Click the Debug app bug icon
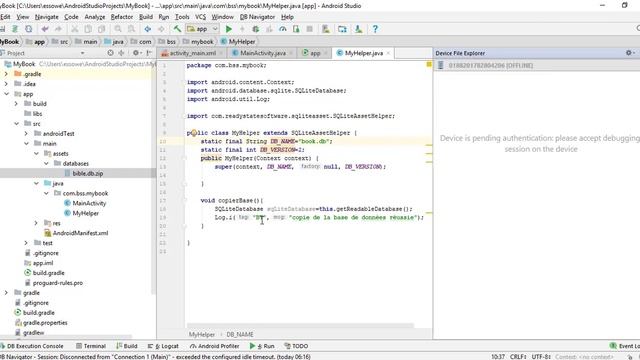This screenshot has width=640, height=360. (x=256, y=29)
